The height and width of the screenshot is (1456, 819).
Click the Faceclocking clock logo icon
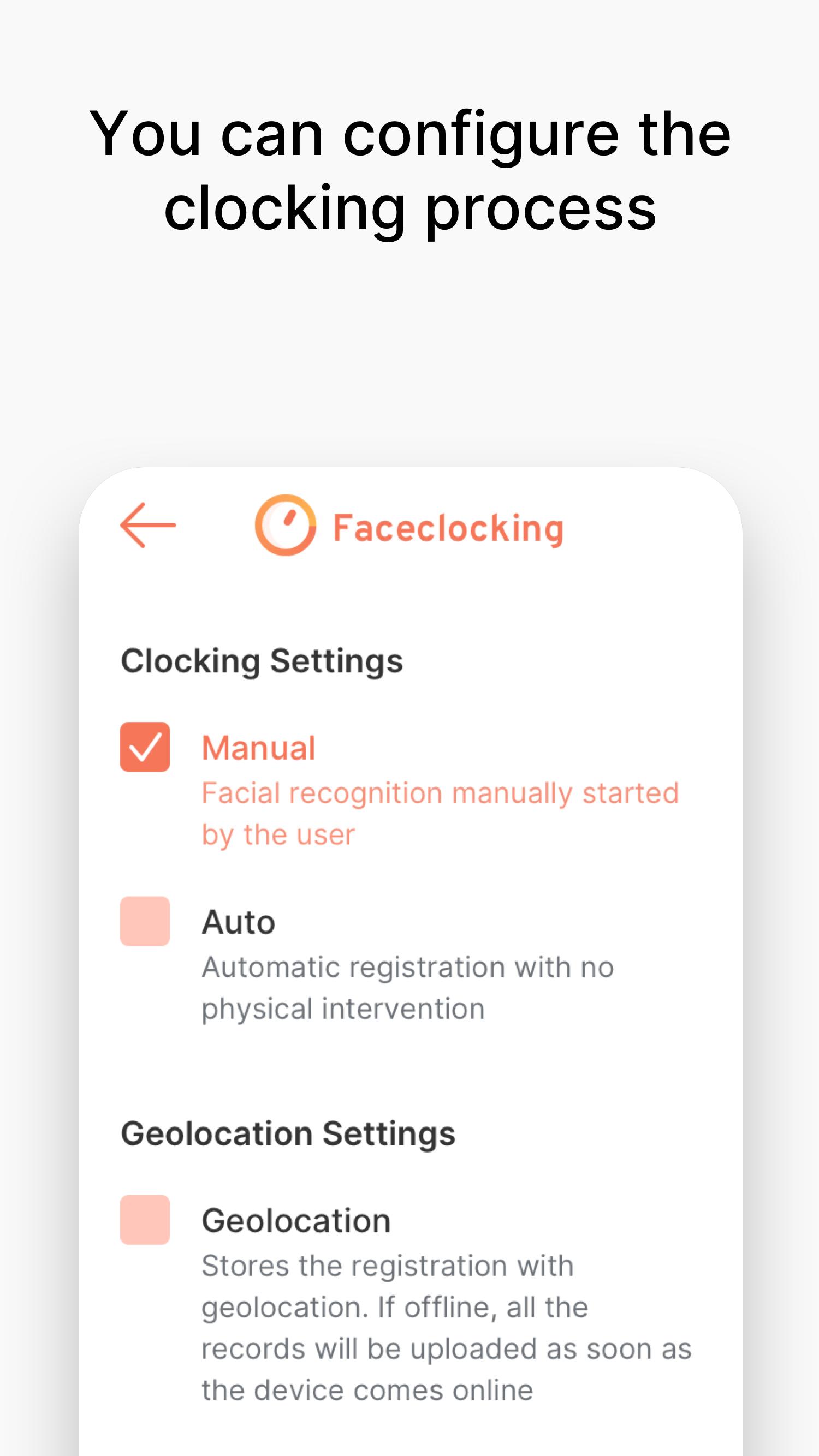pos(286,525)
